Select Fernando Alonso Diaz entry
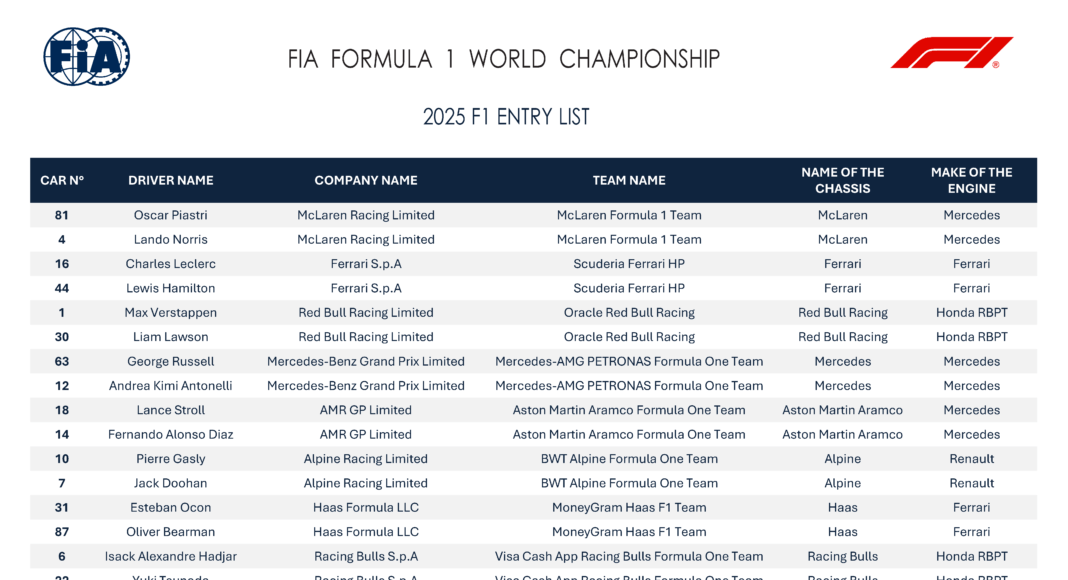This screenshot has height=580, width=1068. (171, 435)
